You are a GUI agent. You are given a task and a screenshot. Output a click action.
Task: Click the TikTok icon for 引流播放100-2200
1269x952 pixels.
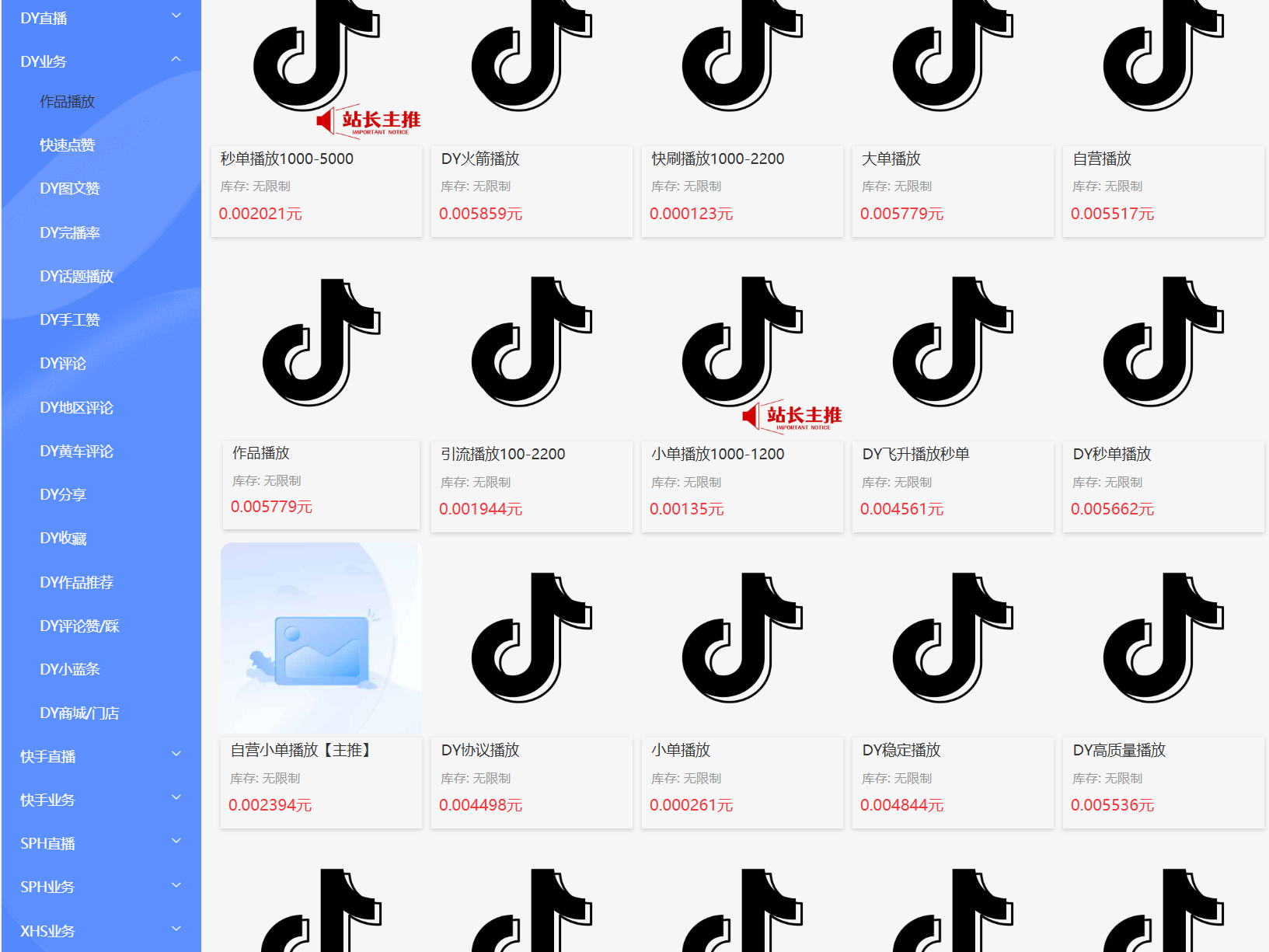(532, 342)
